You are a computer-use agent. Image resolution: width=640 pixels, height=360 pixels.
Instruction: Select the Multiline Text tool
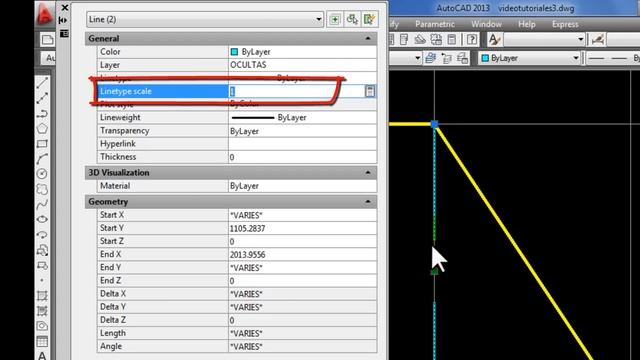[42, 356]
